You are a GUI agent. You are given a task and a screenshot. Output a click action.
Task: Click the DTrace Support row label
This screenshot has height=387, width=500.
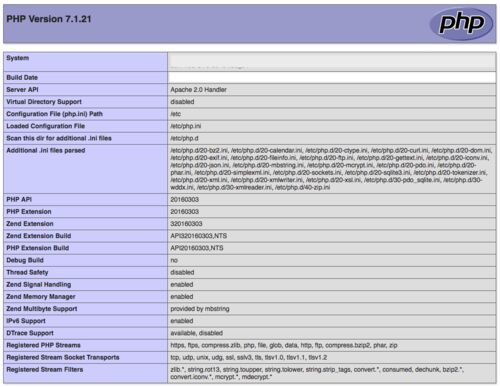click(x=30, y=333)
